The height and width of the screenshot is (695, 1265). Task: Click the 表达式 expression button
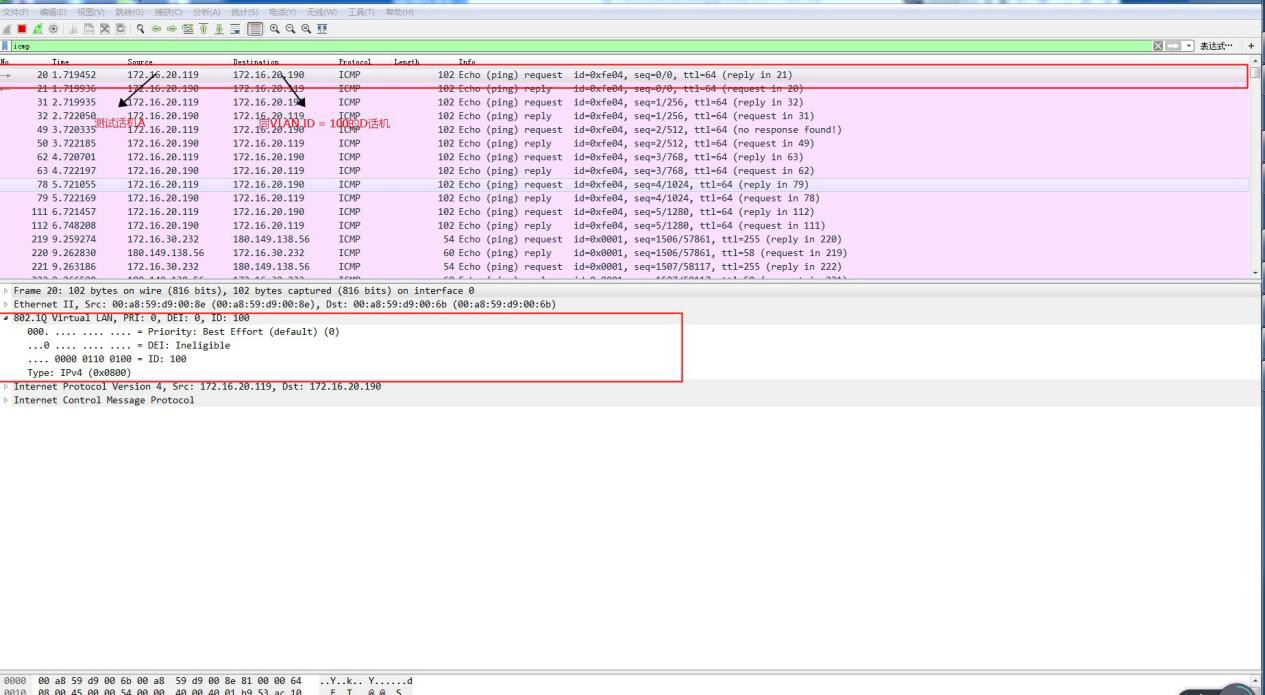tap(1216, 46)
